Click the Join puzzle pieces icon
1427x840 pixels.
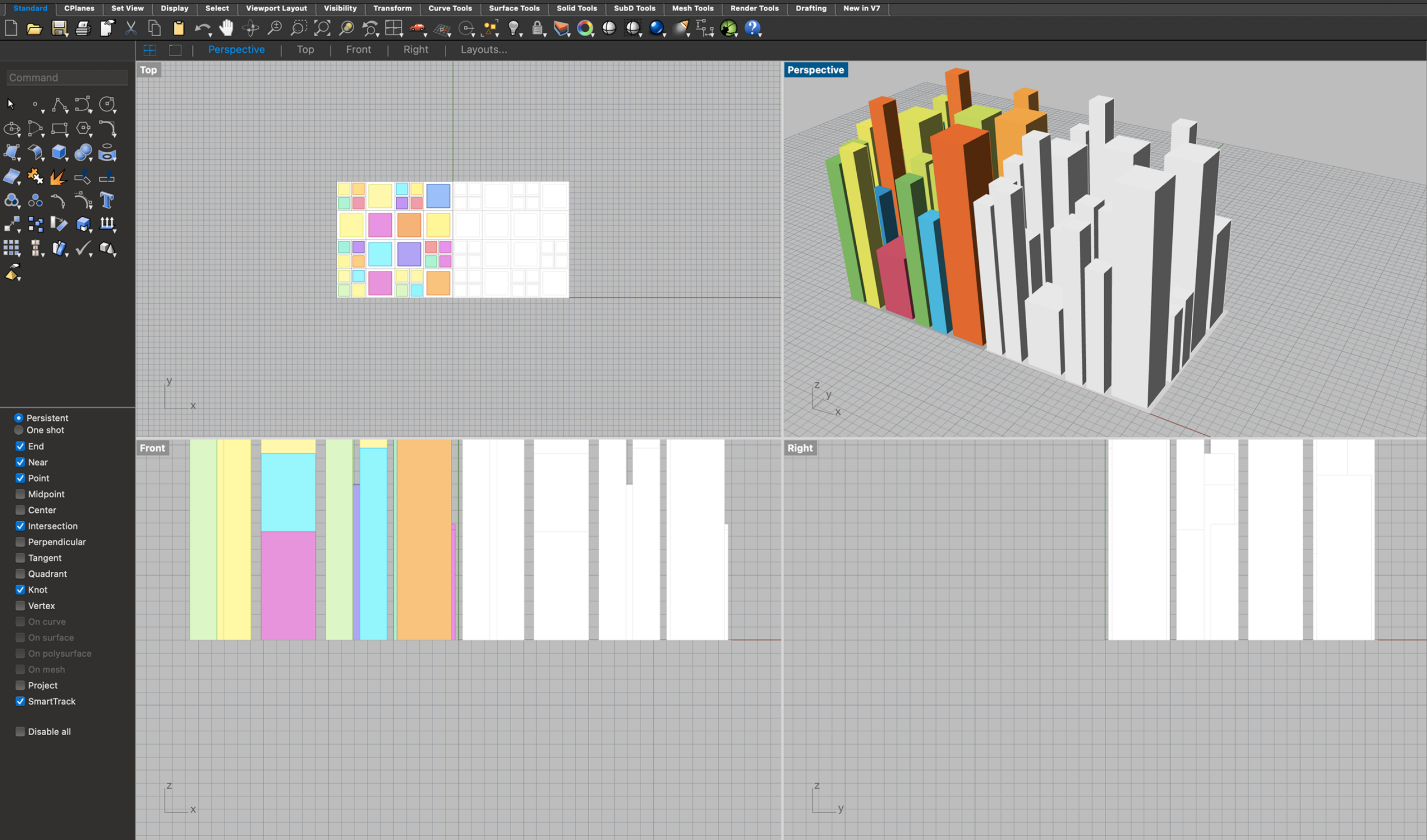35,177
